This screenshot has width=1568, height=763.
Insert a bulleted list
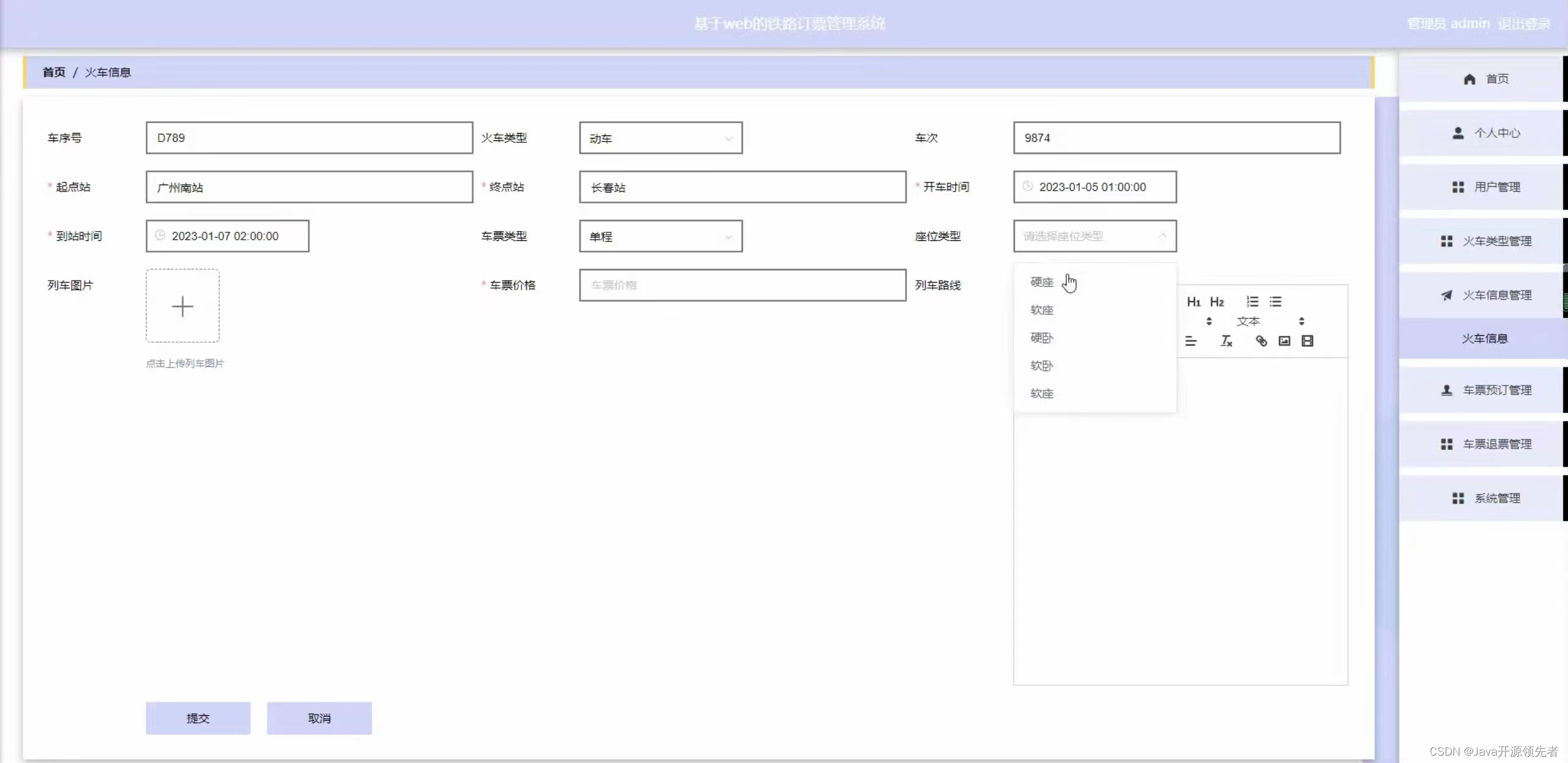pyautogui.click(x=1275, y=302)
